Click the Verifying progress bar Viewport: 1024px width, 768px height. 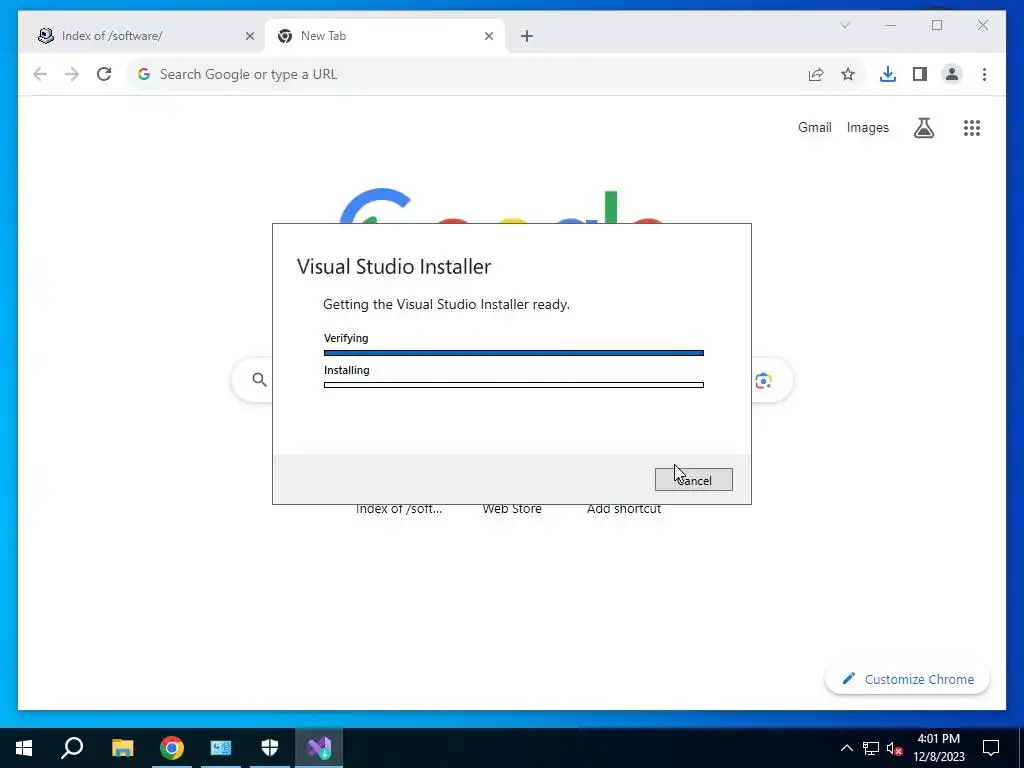pyautogui.click(x=514, y=353)
